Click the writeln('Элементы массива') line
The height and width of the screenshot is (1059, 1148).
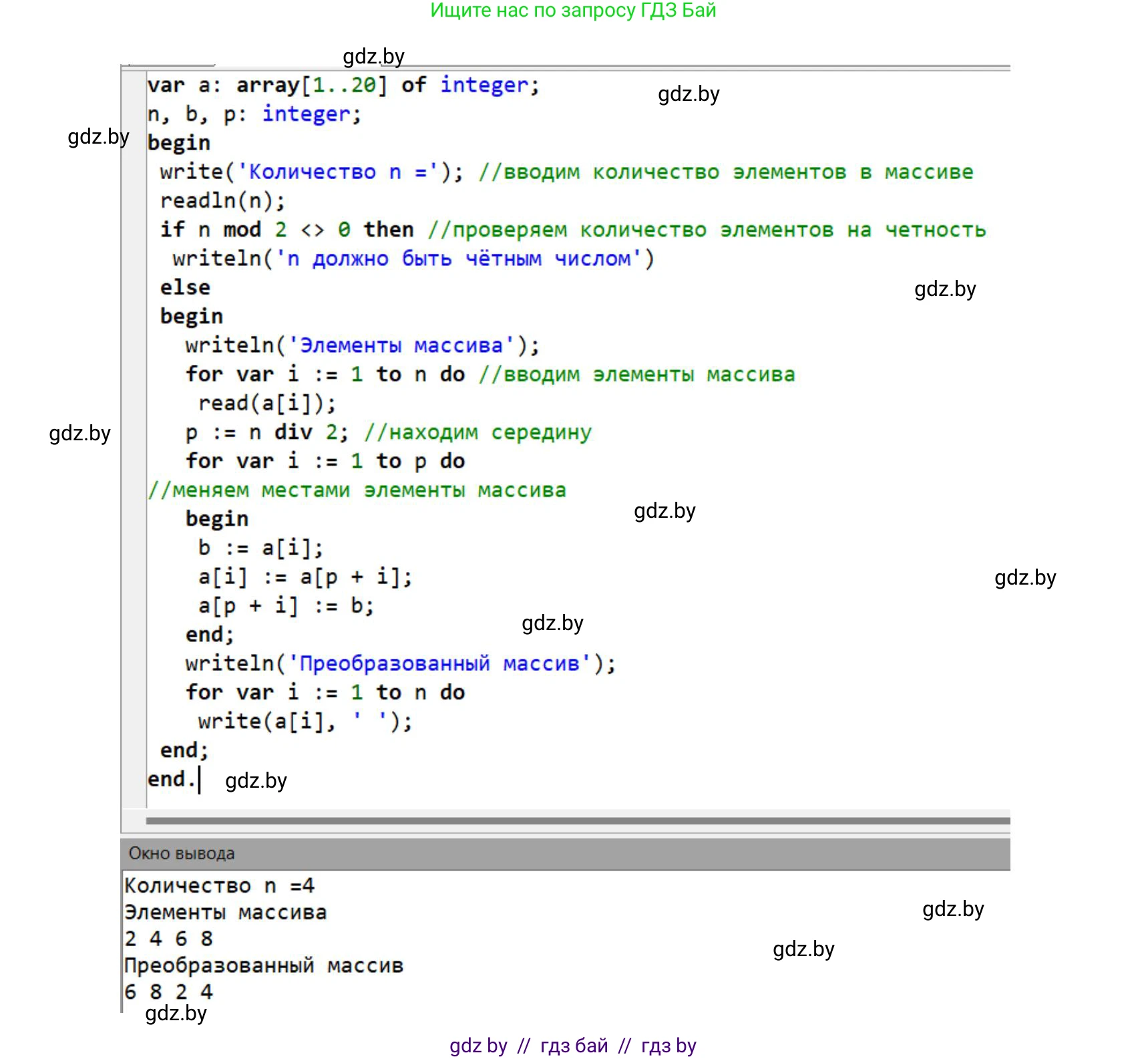[x=362, y=345]
